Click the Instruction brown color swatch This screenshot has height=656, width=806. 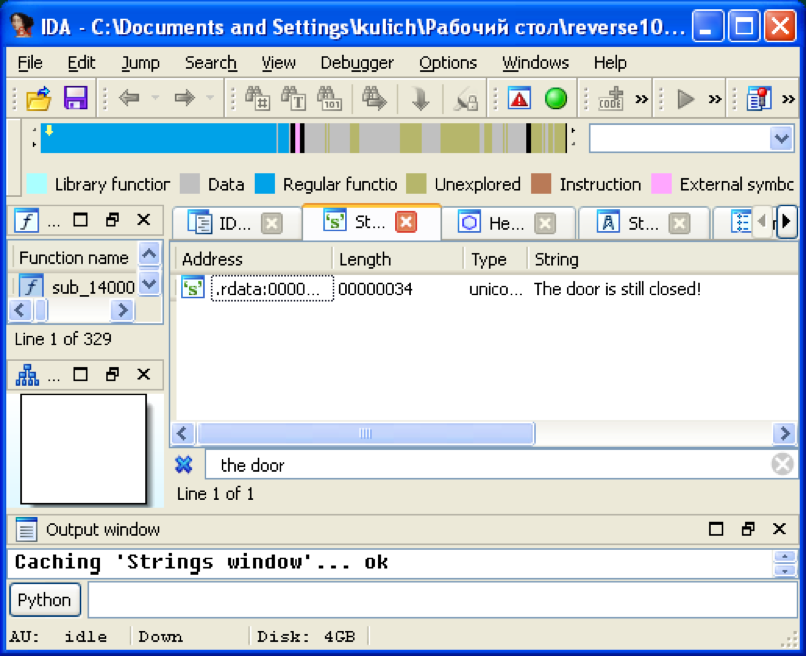coord(541,184)
